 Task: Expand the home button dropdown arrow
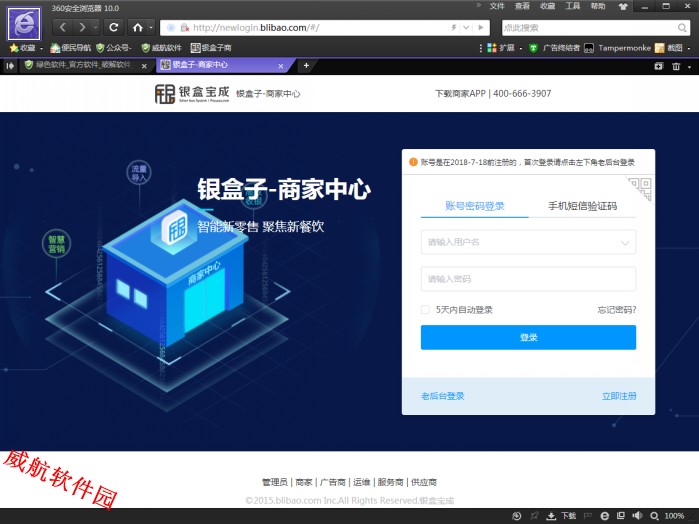coord(151,28)
